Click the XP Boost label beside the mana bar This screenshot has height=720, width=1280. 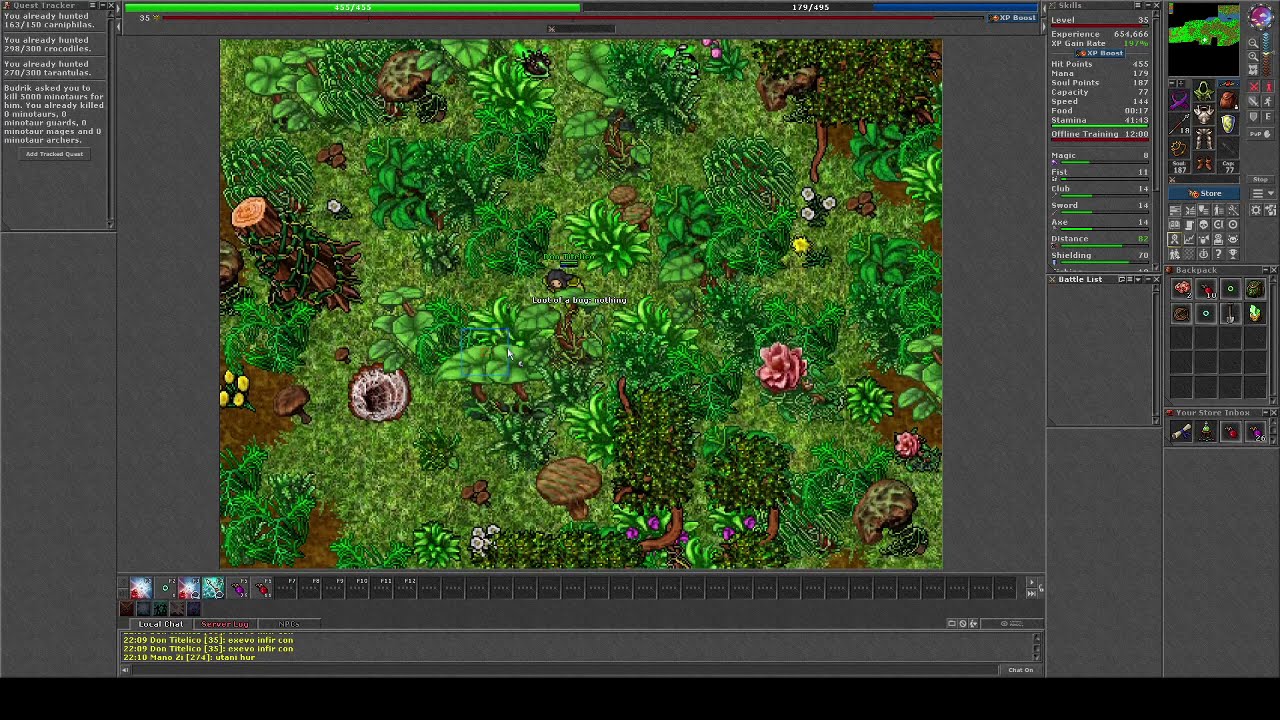pos(1013,17)
